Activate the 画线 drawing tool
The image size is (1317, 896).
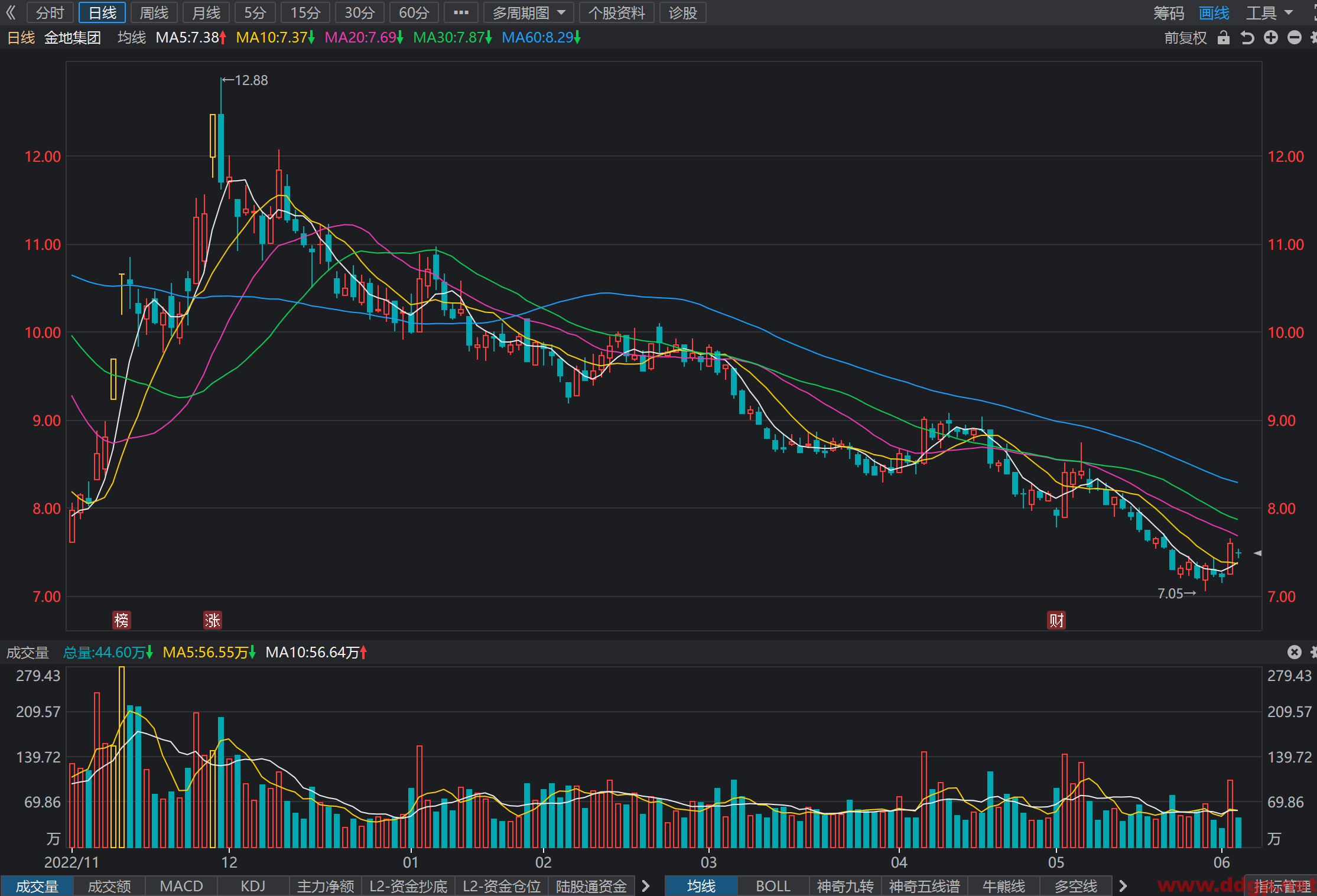tap(1214, 13)
